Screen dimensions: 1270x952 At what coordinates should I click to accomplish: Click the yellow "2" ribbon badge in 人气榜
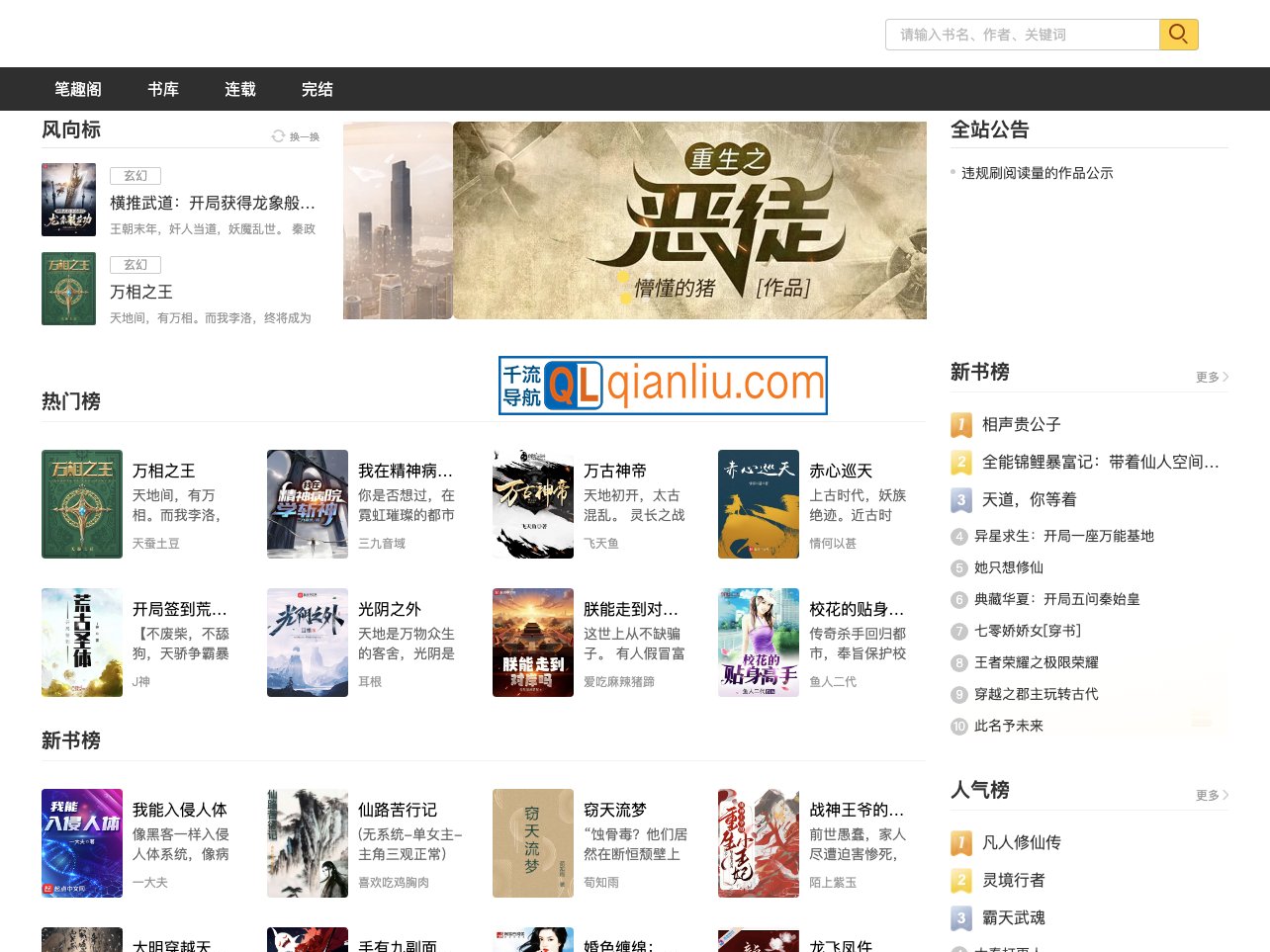click(959, 880)
